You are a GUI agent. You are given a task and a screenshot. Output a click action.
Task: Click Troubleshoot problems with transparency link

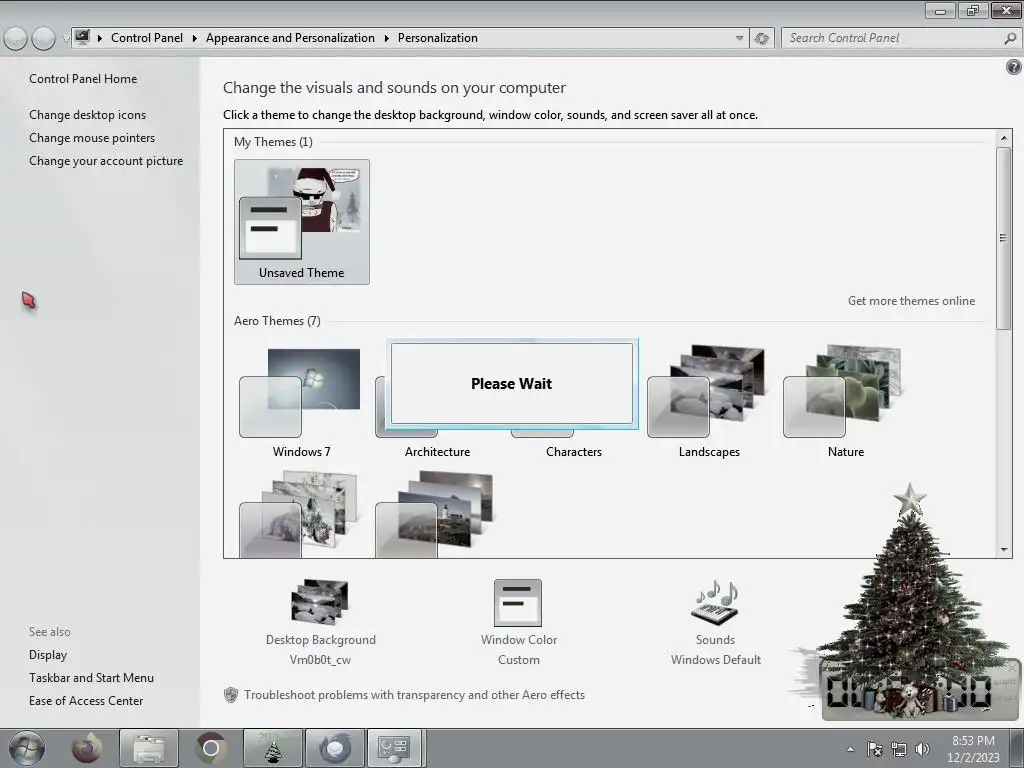pyautogui.click(x=414, y=695)
